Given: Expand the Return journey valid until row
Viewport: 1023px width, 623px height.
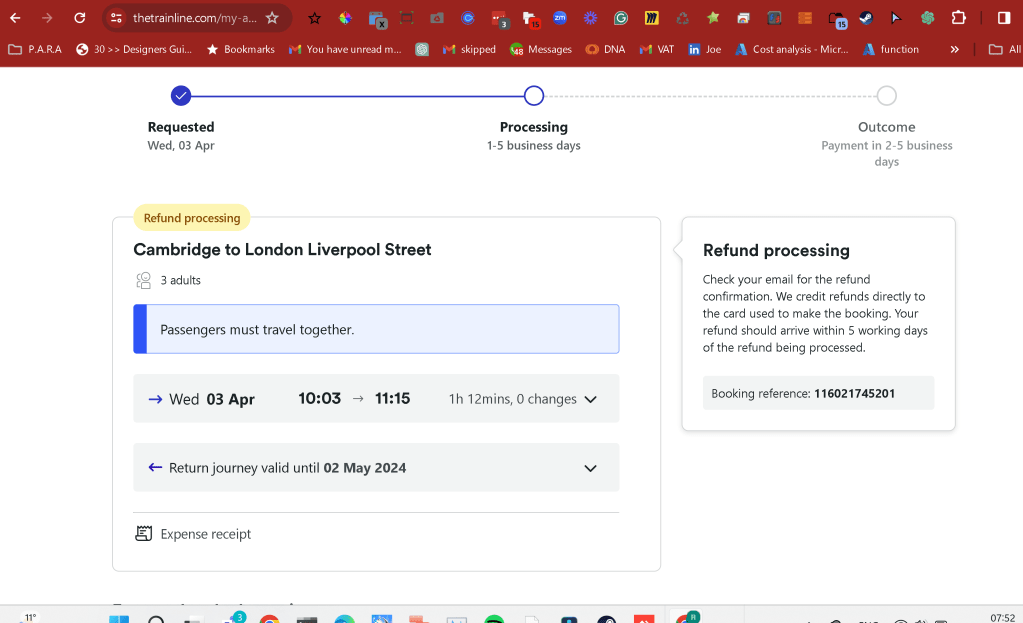Looking at the screenshot, I should pyautogui.click(x=376, y=468).
